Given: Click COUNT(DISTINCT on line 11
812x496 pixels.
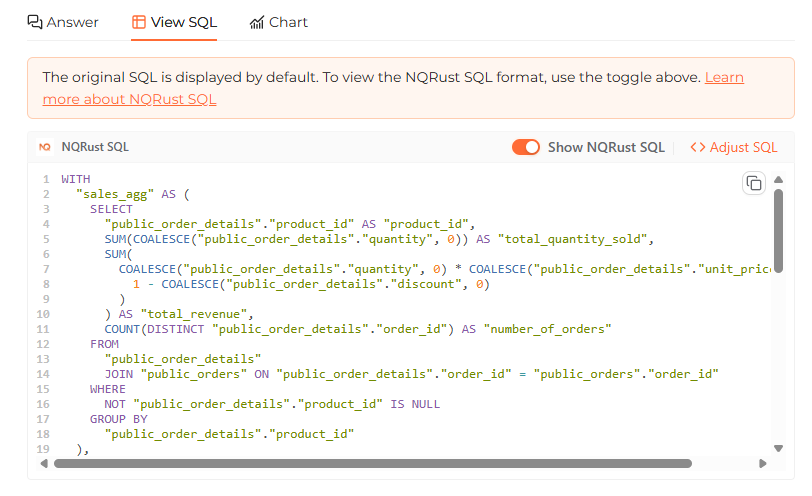Looking at the screenshot, I should (154, 329).
